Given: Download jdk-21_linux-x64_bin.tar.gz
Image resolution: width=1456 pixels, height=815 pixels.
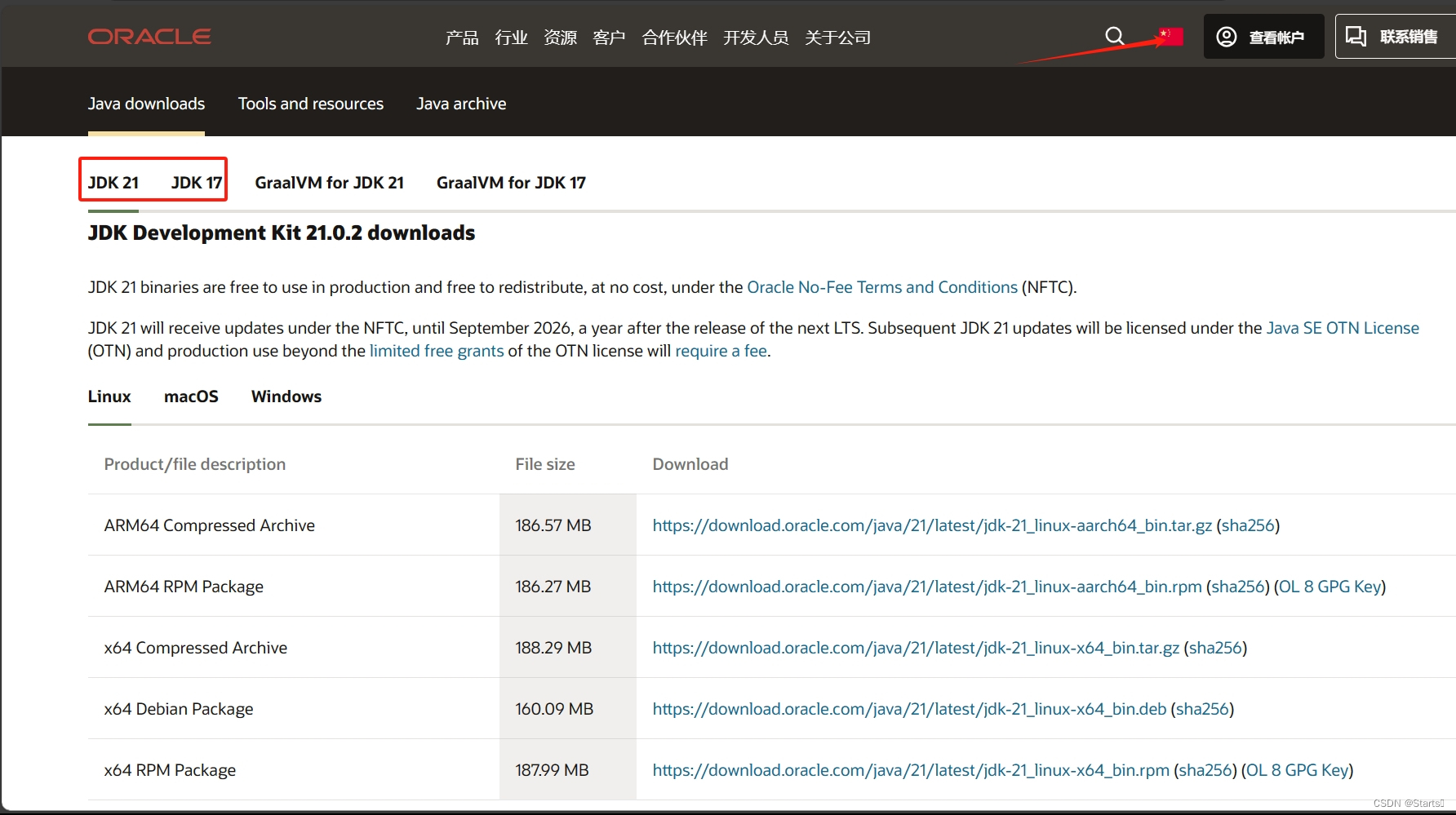Looking at the screenshot, I should (x=916, y=648).
